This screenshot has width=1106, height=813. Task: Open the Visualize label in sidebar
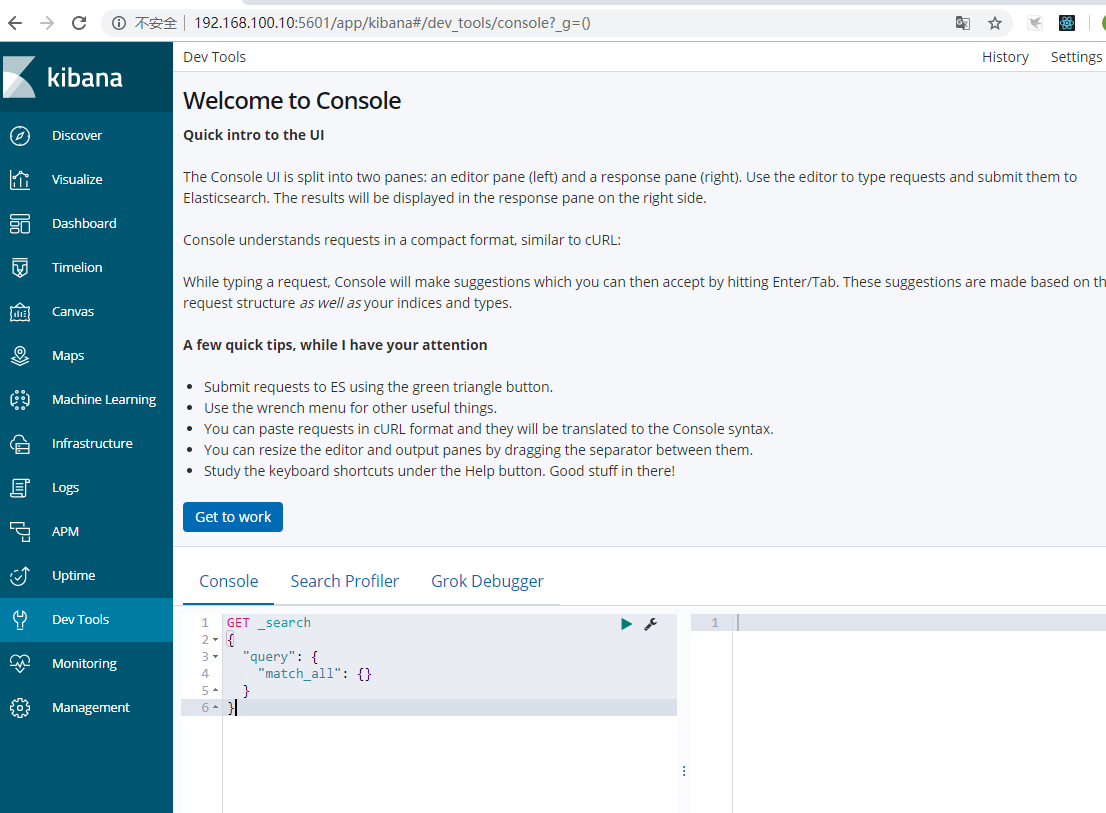(77, 180)
